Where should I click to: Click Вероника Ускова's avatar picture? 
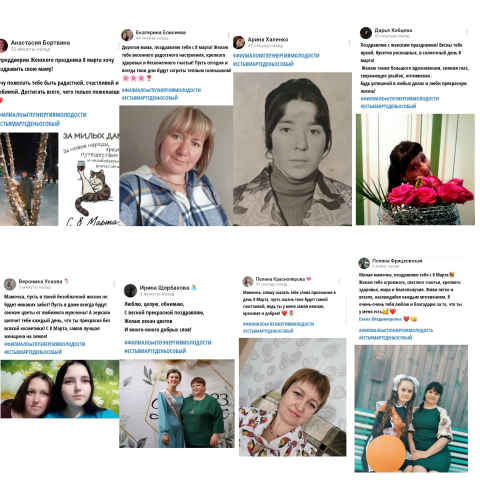pos(10,284)
